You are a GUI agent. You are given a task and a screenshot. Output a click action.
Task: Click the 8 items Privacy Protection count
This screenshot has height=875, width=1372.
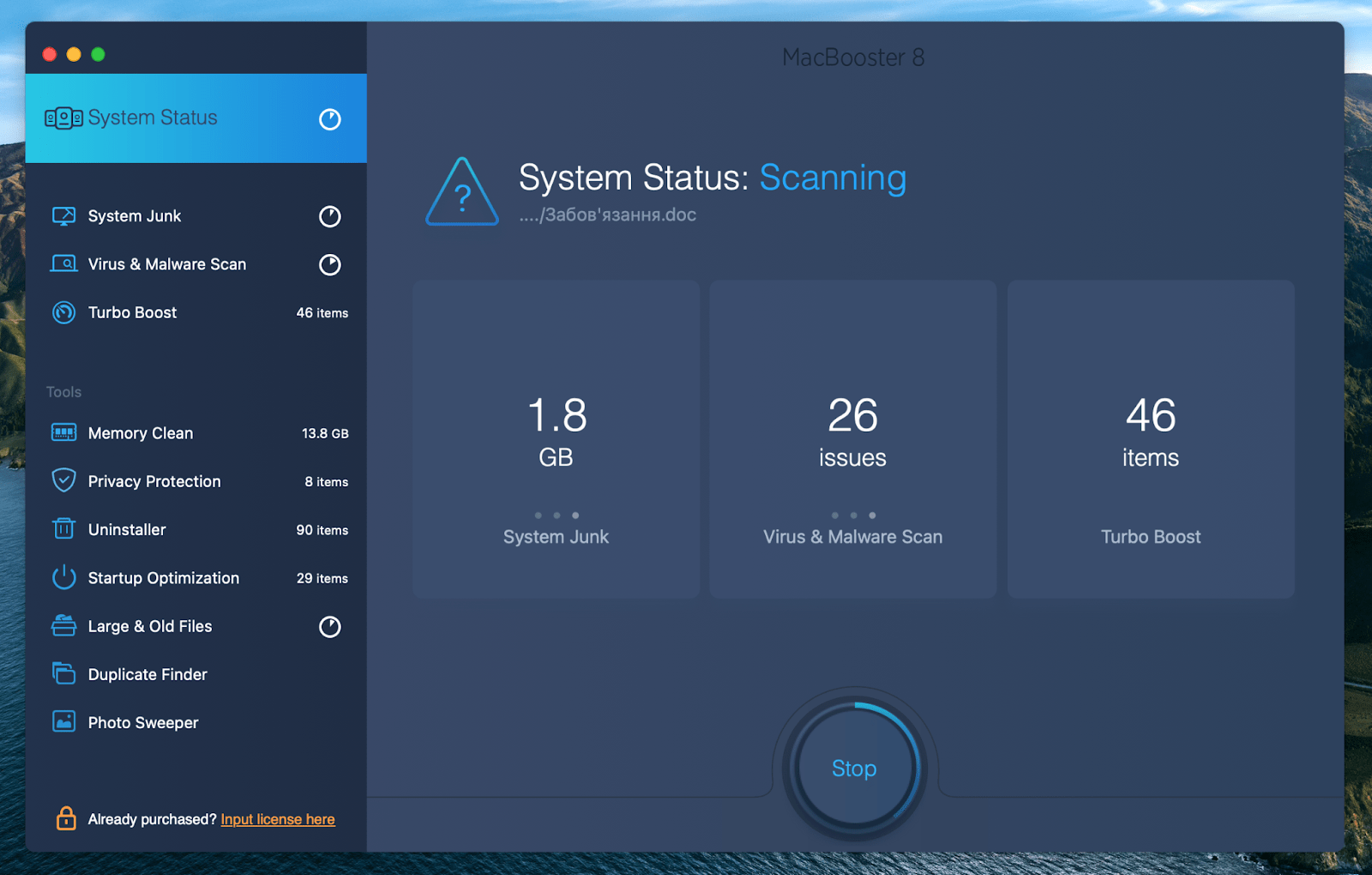326,482
